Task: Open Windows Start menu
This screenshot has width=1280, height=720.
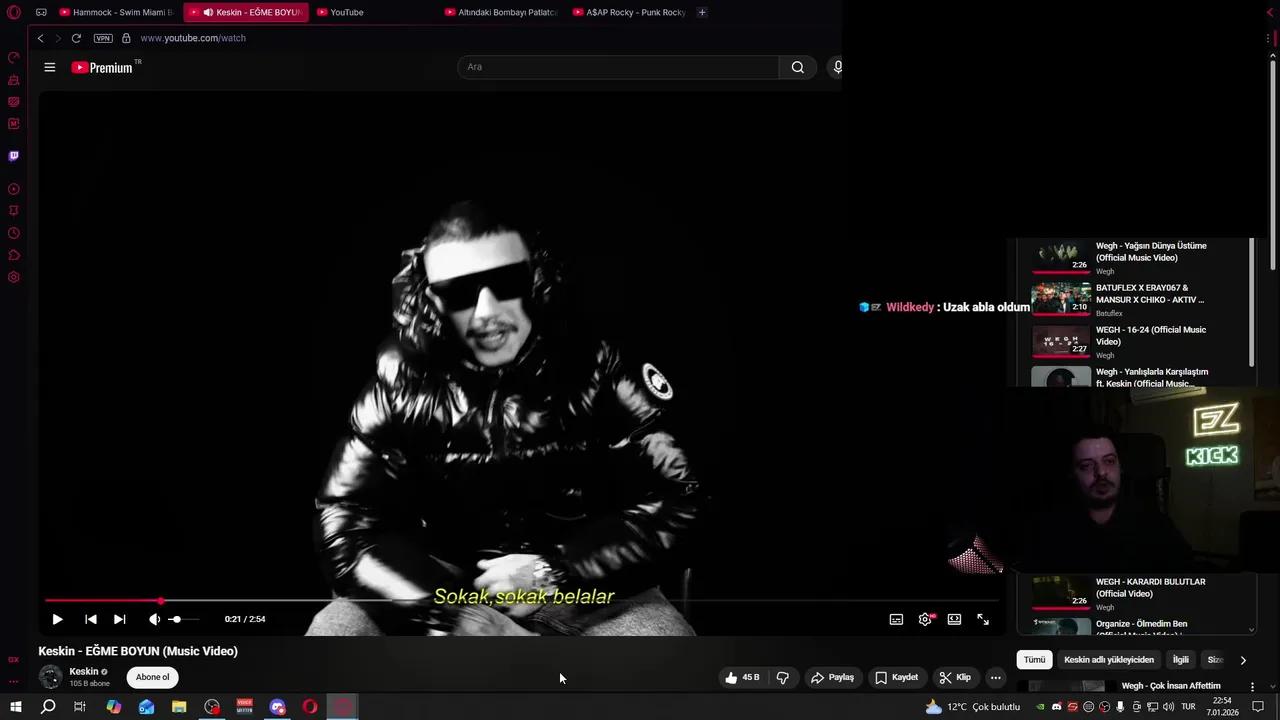Action: pyautogui.click(x=15, y=707)
